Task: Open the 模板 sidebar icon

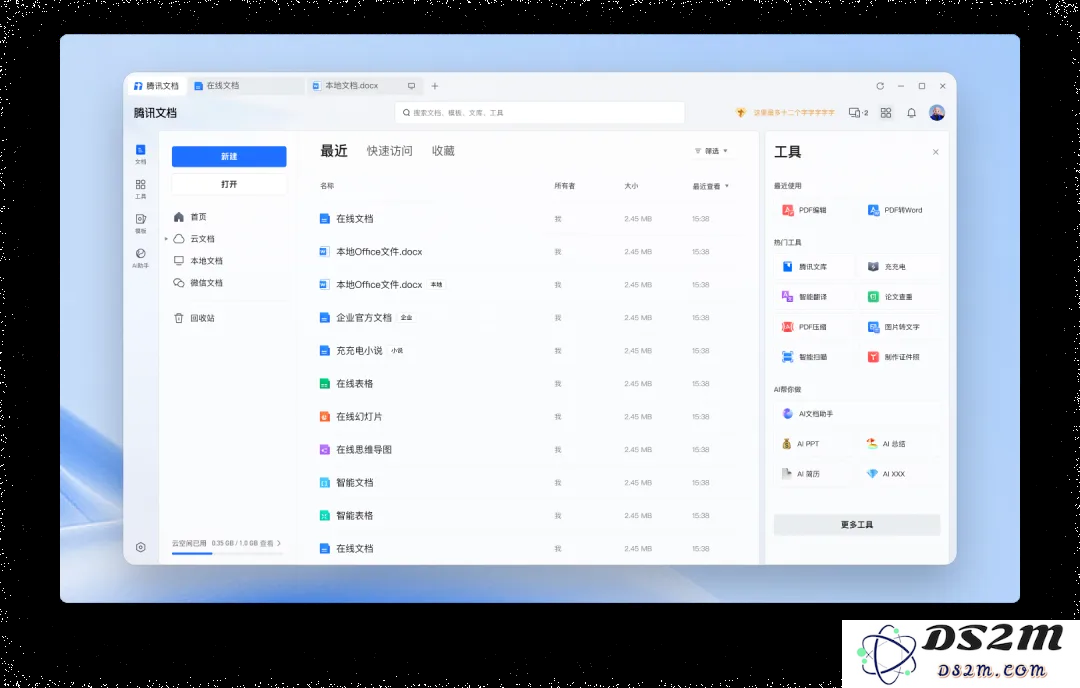Action: point(141,223)
